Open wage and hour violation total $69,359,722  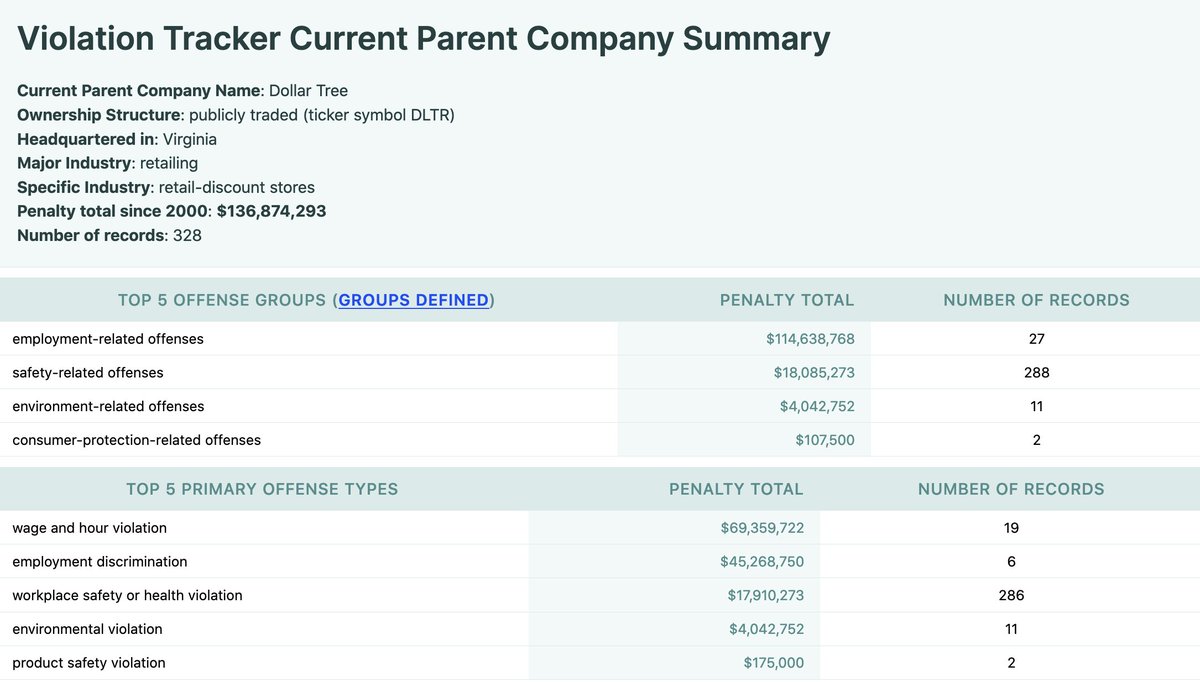[762, 528]
